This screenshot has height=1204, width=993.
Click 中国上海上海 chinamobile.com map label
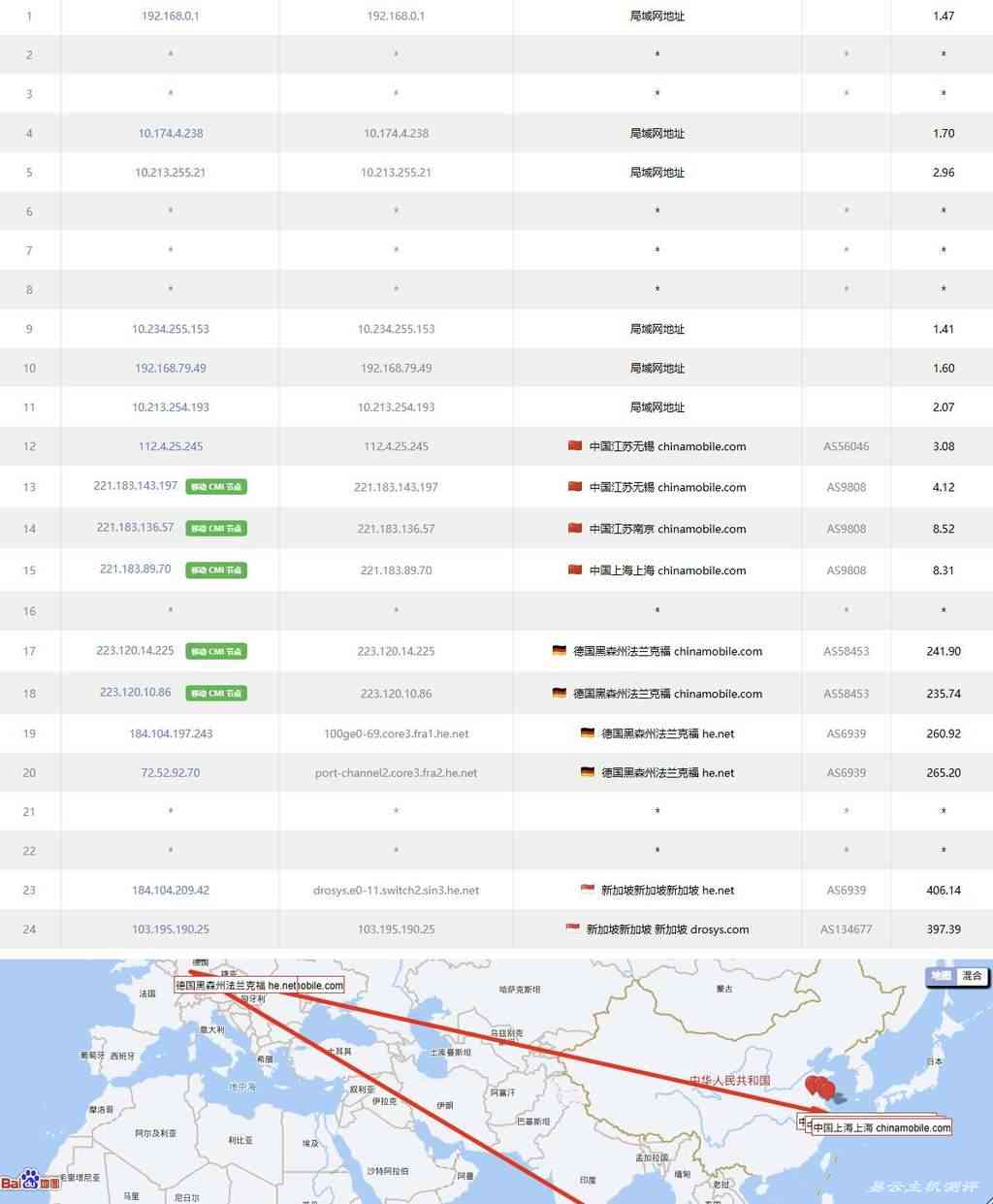(x=881, y=1127)
